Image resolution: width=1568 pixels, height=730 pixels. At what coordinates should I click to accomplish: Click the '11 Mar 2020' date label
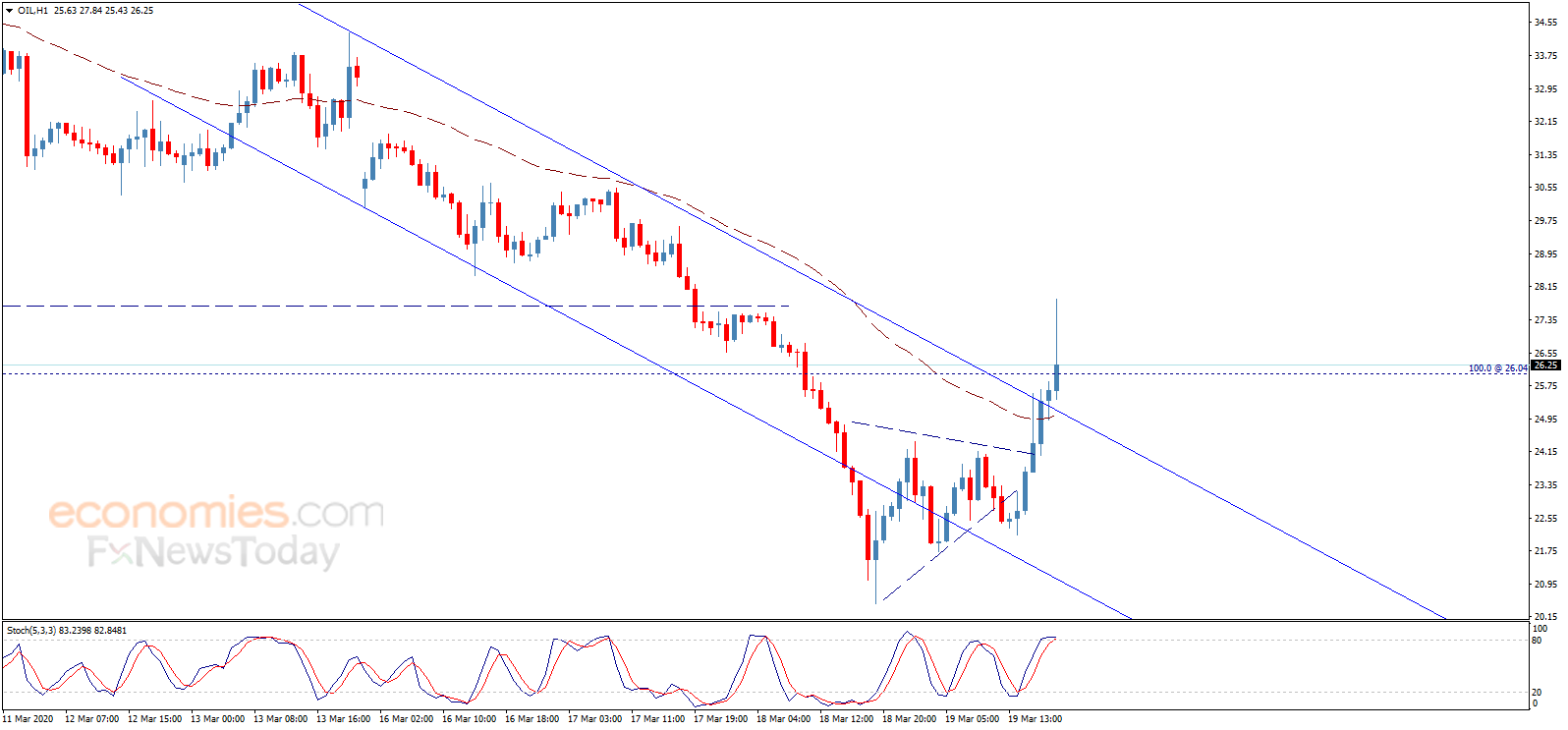point(28,719)
